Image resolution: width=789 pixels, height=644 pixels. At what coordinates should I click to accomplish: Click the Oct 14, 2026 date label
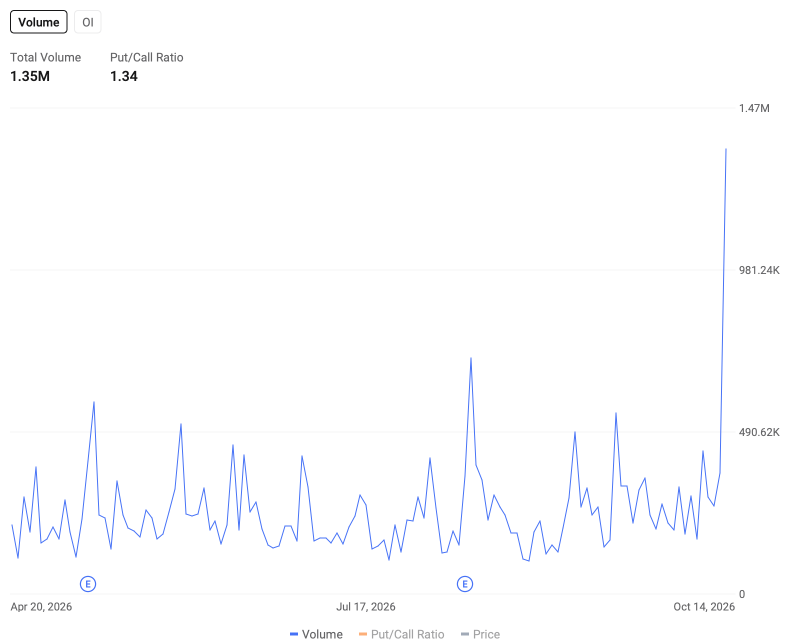pyautogui.click(x=704, y=607)
